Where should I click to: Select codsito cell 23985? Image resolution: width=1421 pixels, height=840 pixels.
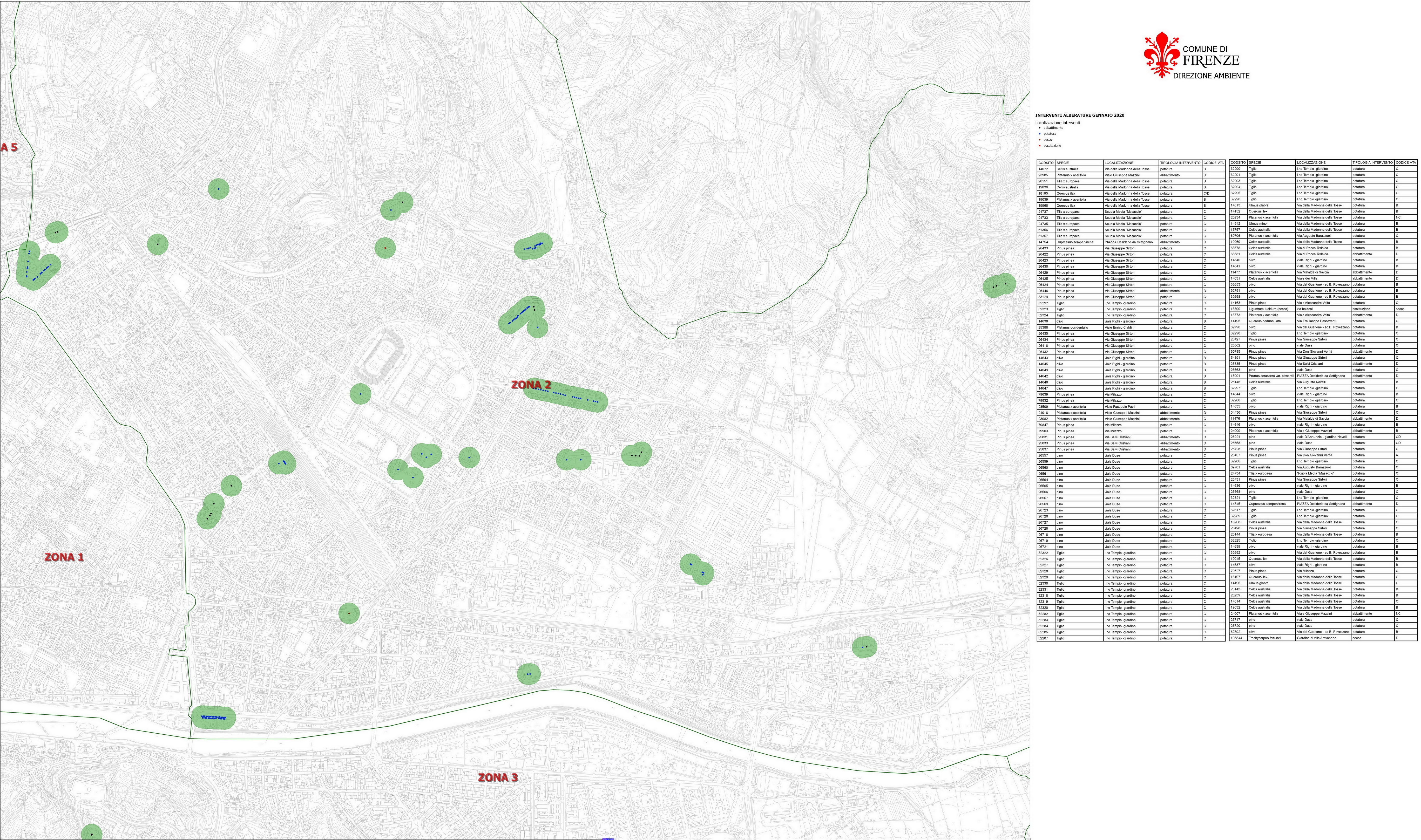1046,175
